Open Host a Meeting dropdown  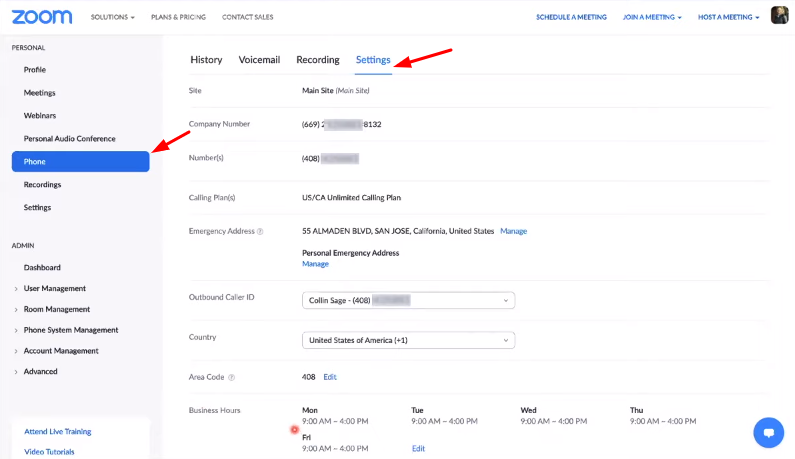729,17
